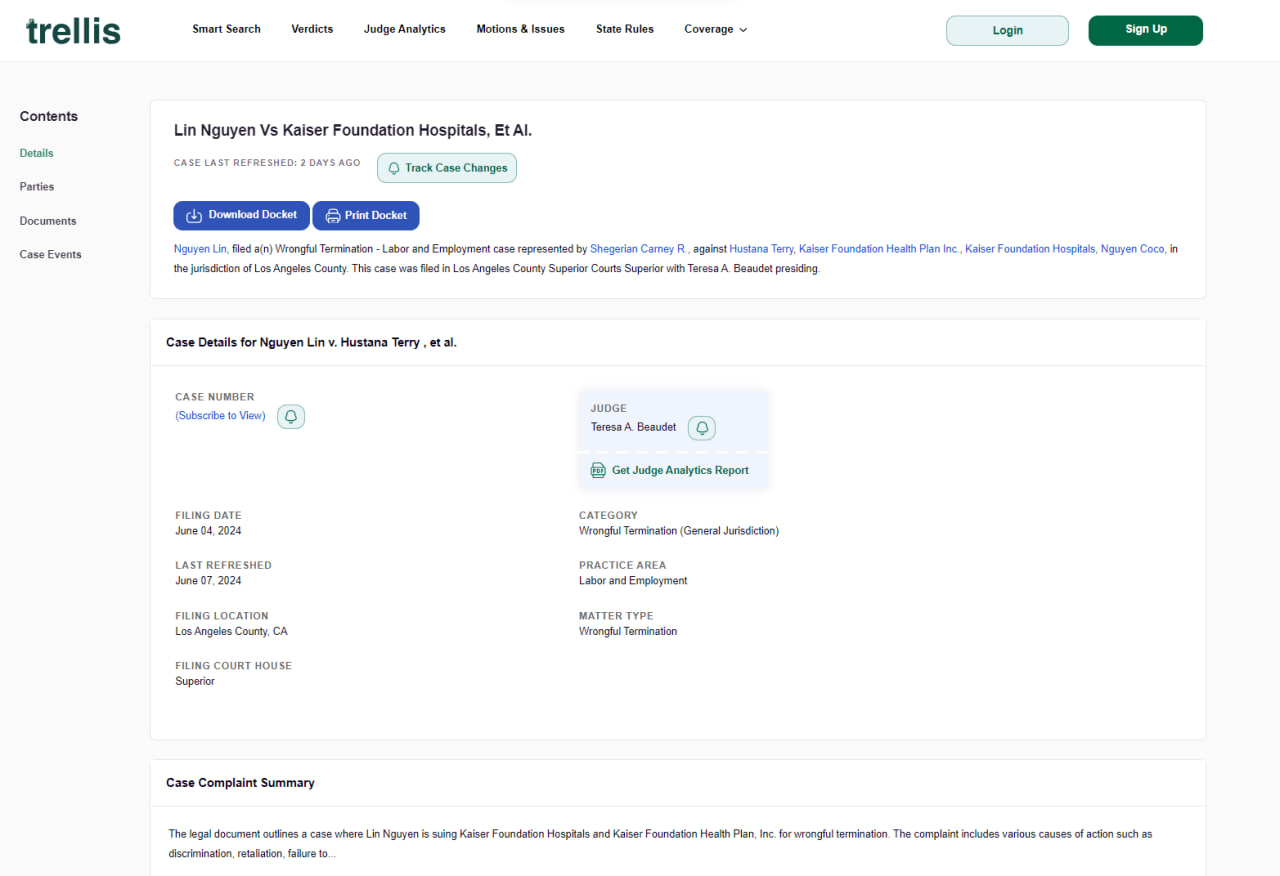The height and width of the screenshot is (876, 1280).
Task: Jump to Details in Contents sidebar
Action: 37,153
